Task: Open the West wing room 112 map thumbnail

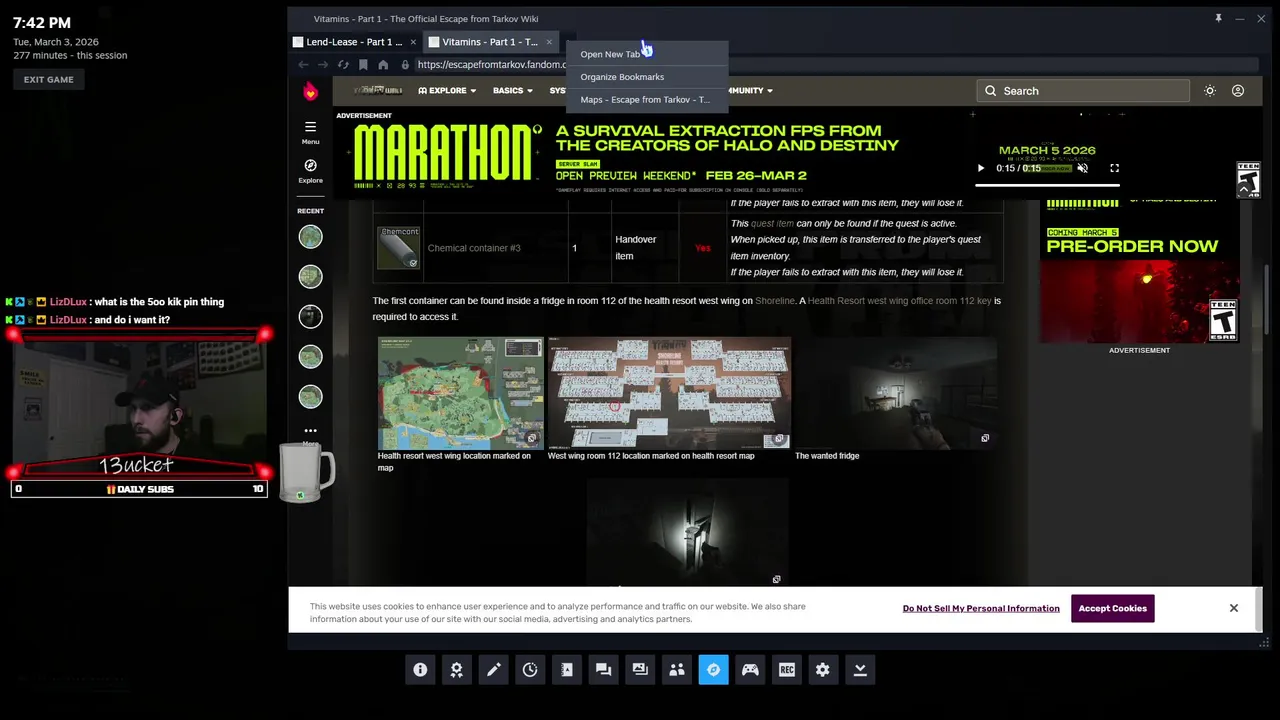Action: tap(669, 393)
